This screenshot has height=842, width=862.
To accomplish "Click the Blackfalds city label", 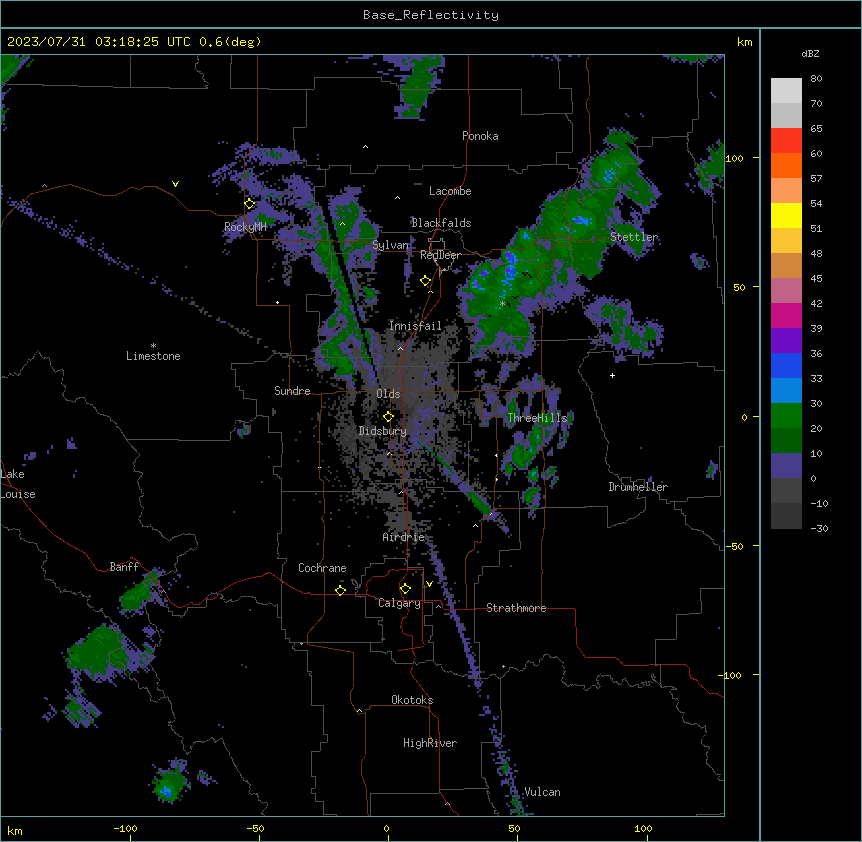I will (x=441, y=223).
